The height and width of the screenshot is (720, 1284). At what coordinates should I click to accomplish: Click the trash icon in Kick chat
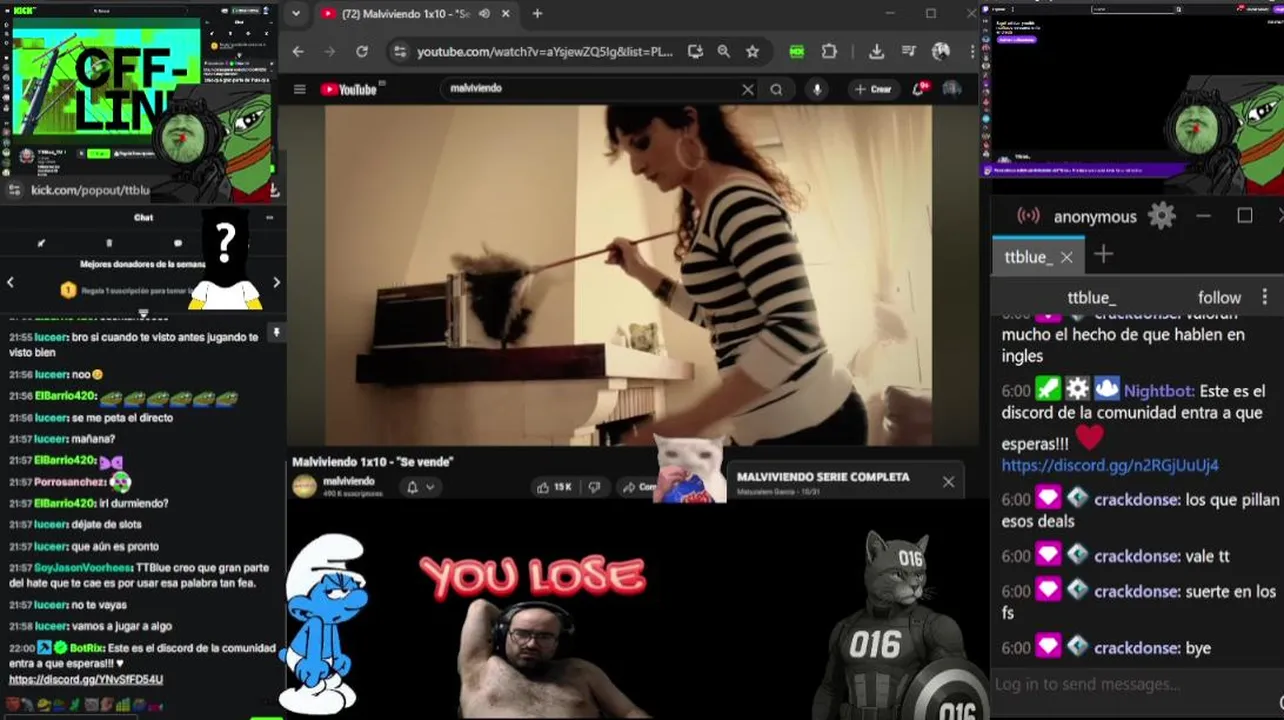point(109,243)
